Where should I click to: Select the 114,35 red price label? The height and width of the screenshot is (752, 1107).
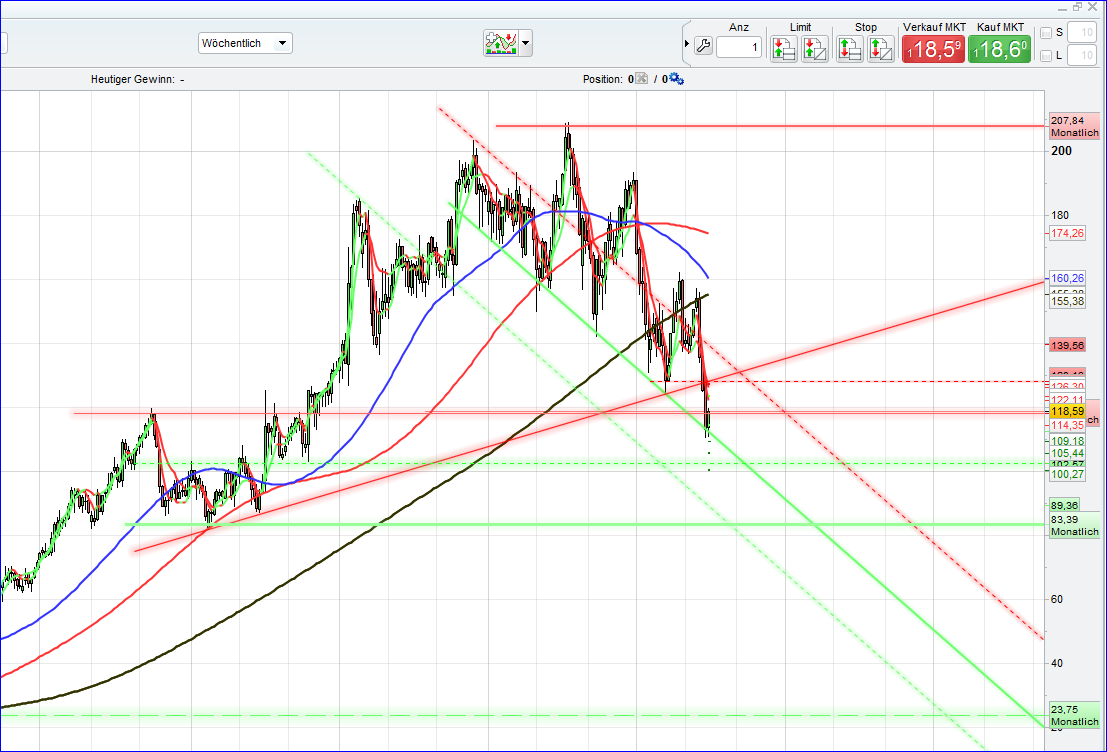(1067, 425)
